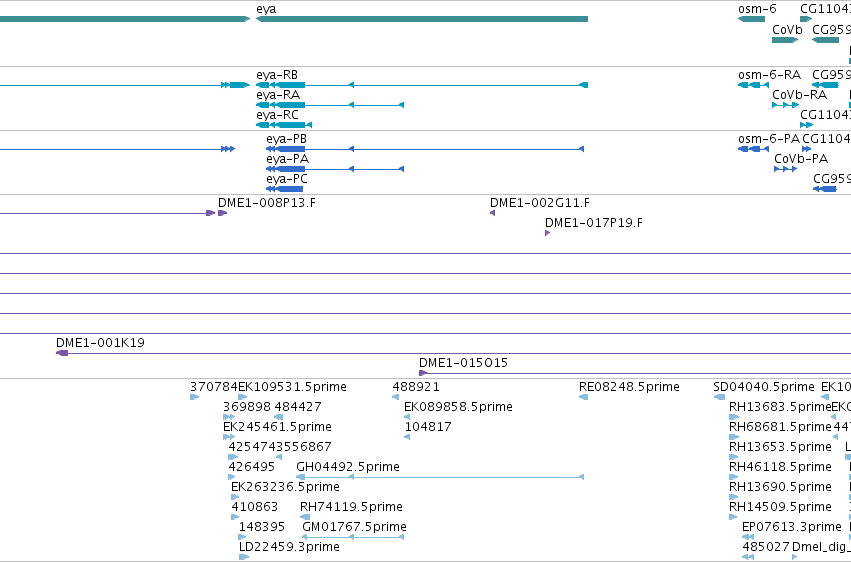Click the RH13683.5prime EST label

pyautogui.click(x=780, y=407)
